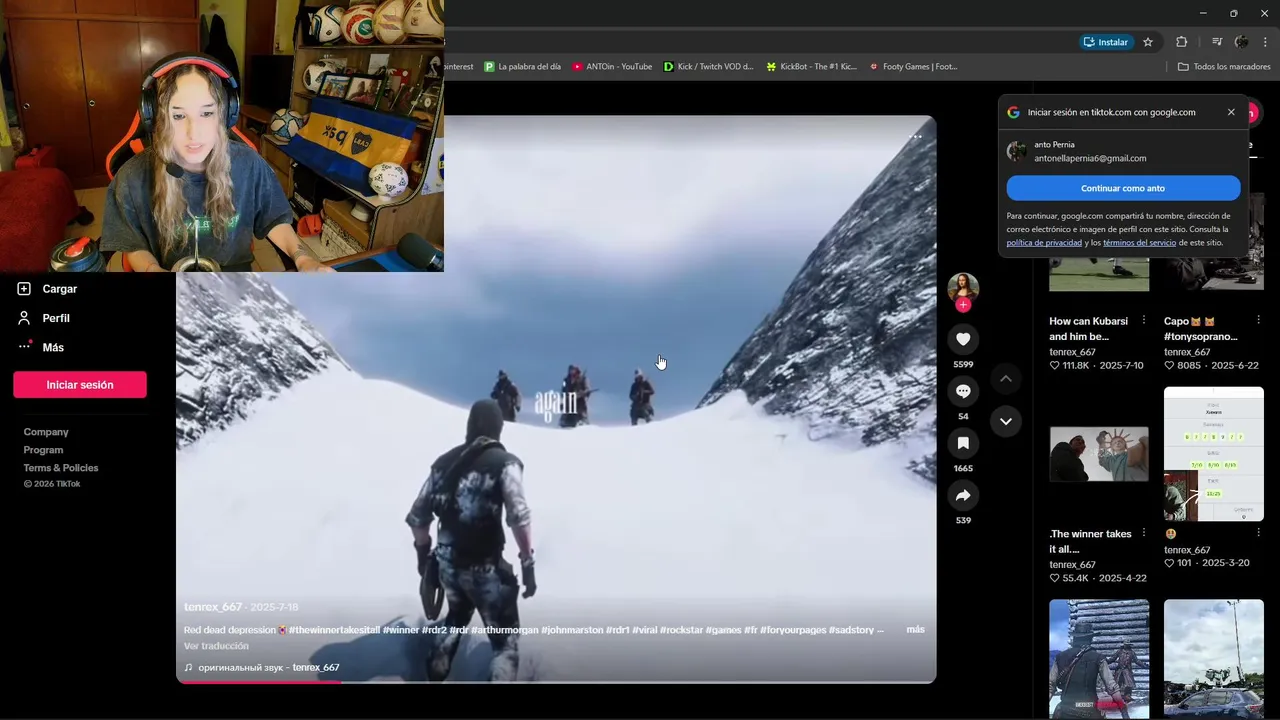Click the Instalar app button in address bar
Viewport: 1280px width, 720px height.
1106,42
